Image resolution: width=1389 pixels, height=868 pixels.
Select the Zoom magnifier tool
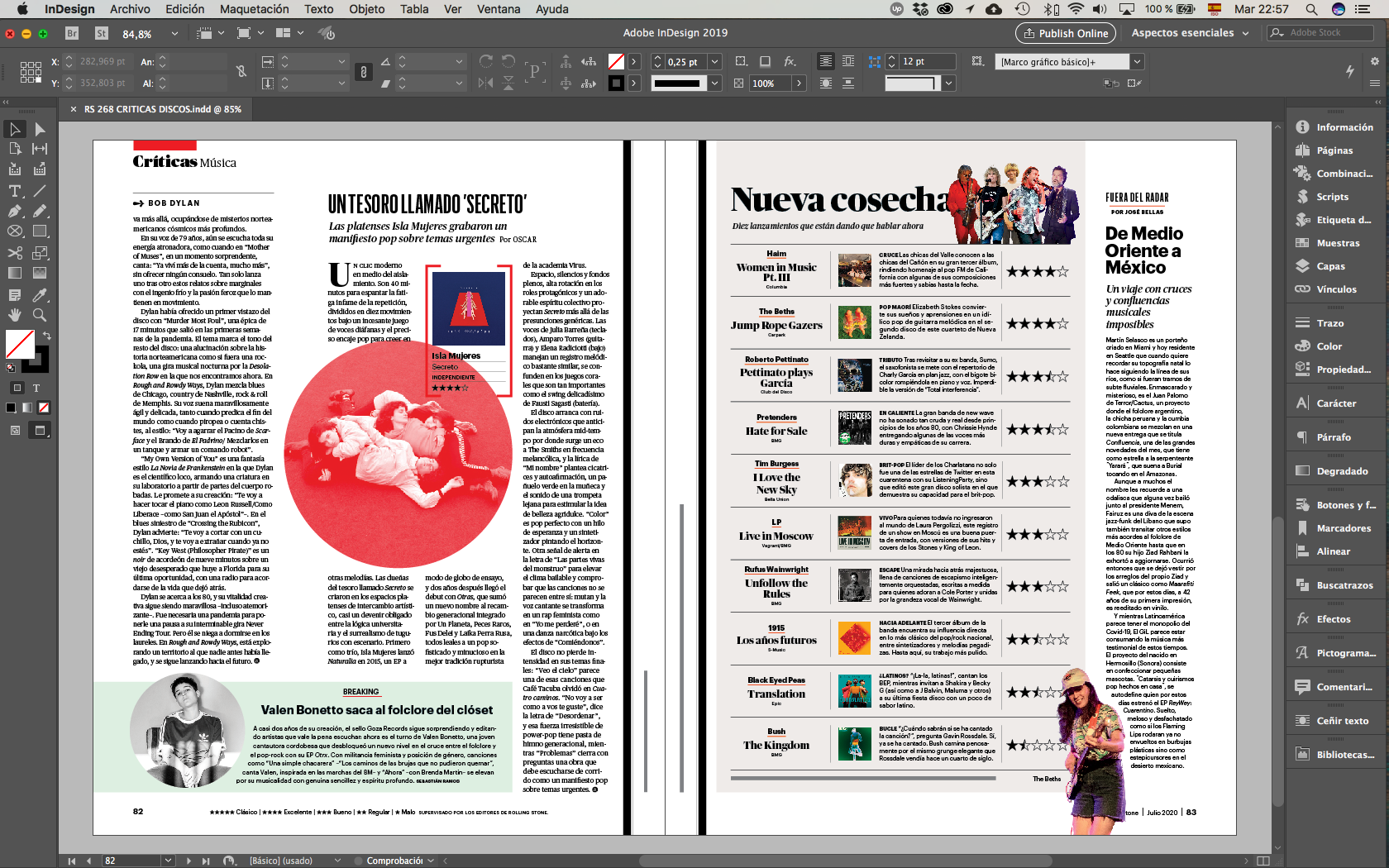tap(40, 315)
